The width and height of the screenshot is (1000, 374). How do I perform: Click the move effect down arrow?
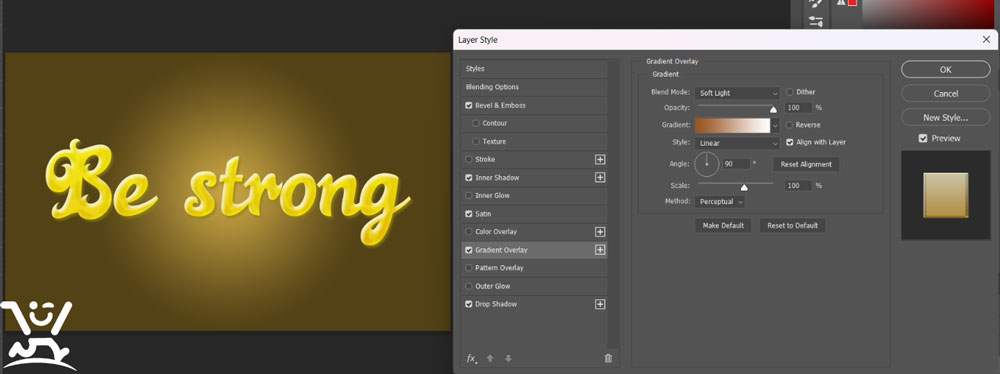click(x=508, y=359)
